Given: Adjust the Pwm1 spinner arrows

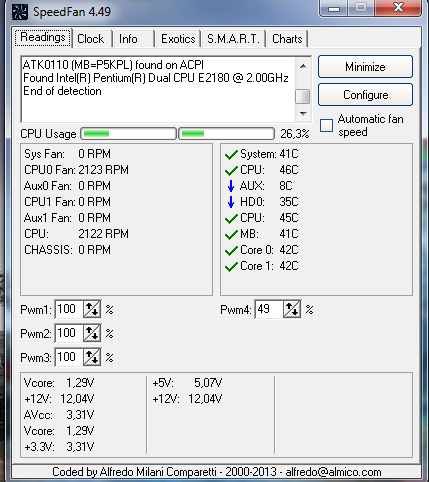Looking at the screenshot, I should tap(92, 309).
